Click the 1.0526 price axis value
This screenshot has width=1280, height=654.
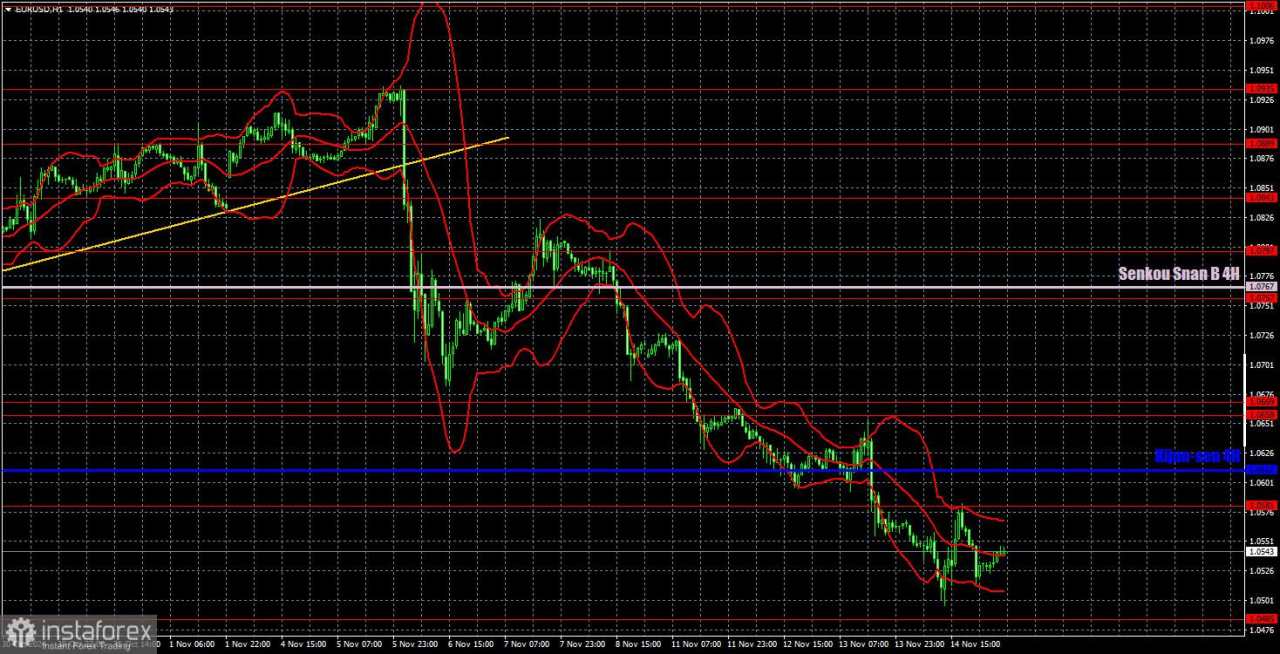tap(1260, 572)
